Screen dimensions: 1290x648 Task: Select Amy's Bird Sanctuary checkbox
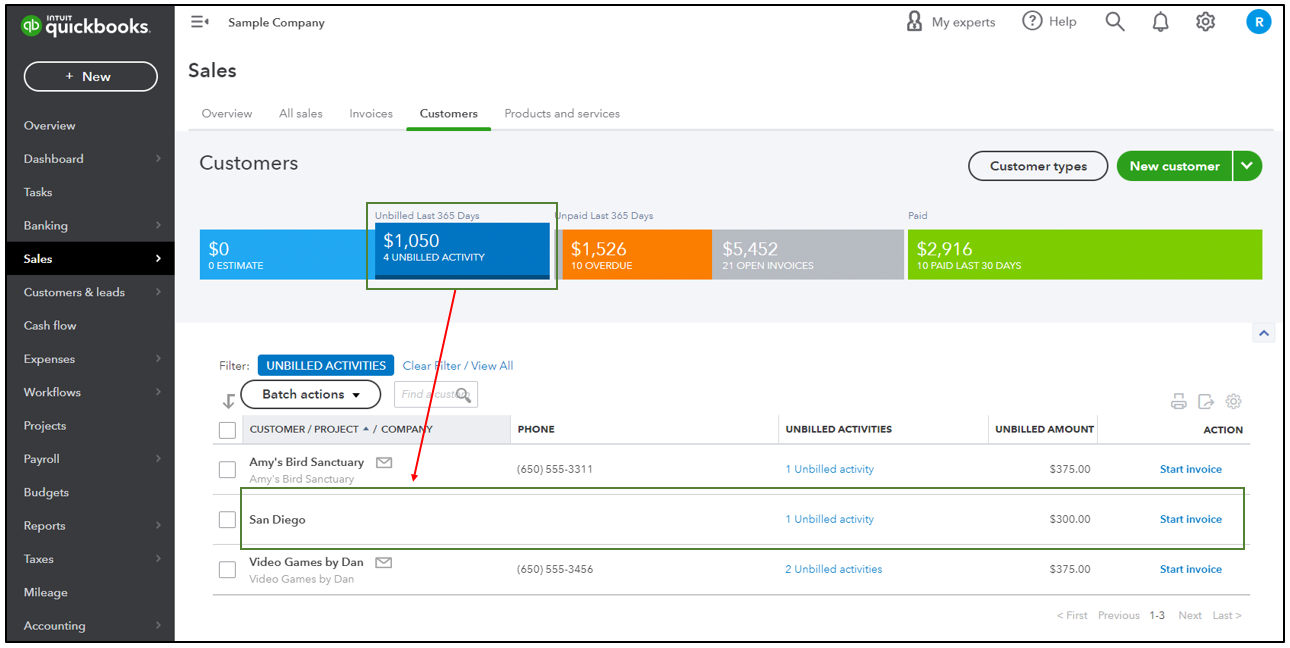coord(227,469)
